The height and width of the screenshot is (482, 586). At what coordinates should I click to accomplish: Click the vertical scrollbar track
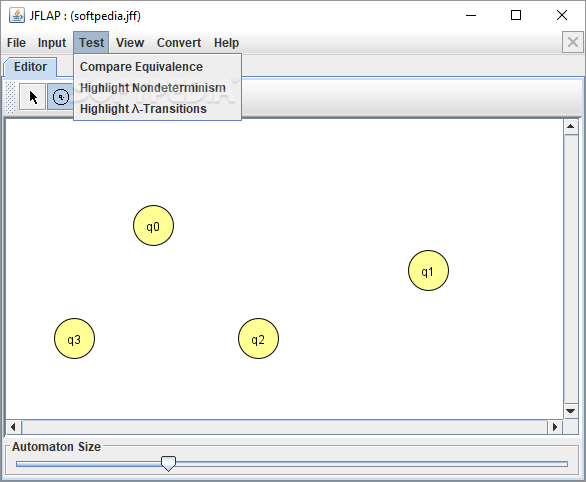pyautogui.click(x=570, y=269)
